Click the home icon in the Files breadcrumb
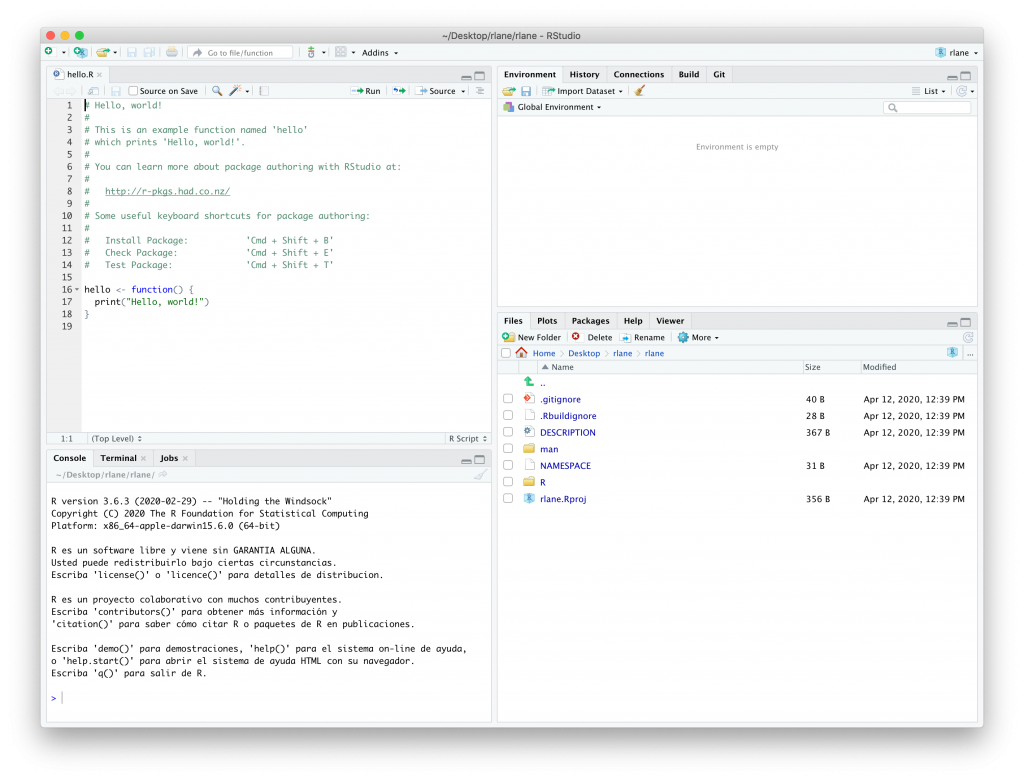 pos(522,353)
